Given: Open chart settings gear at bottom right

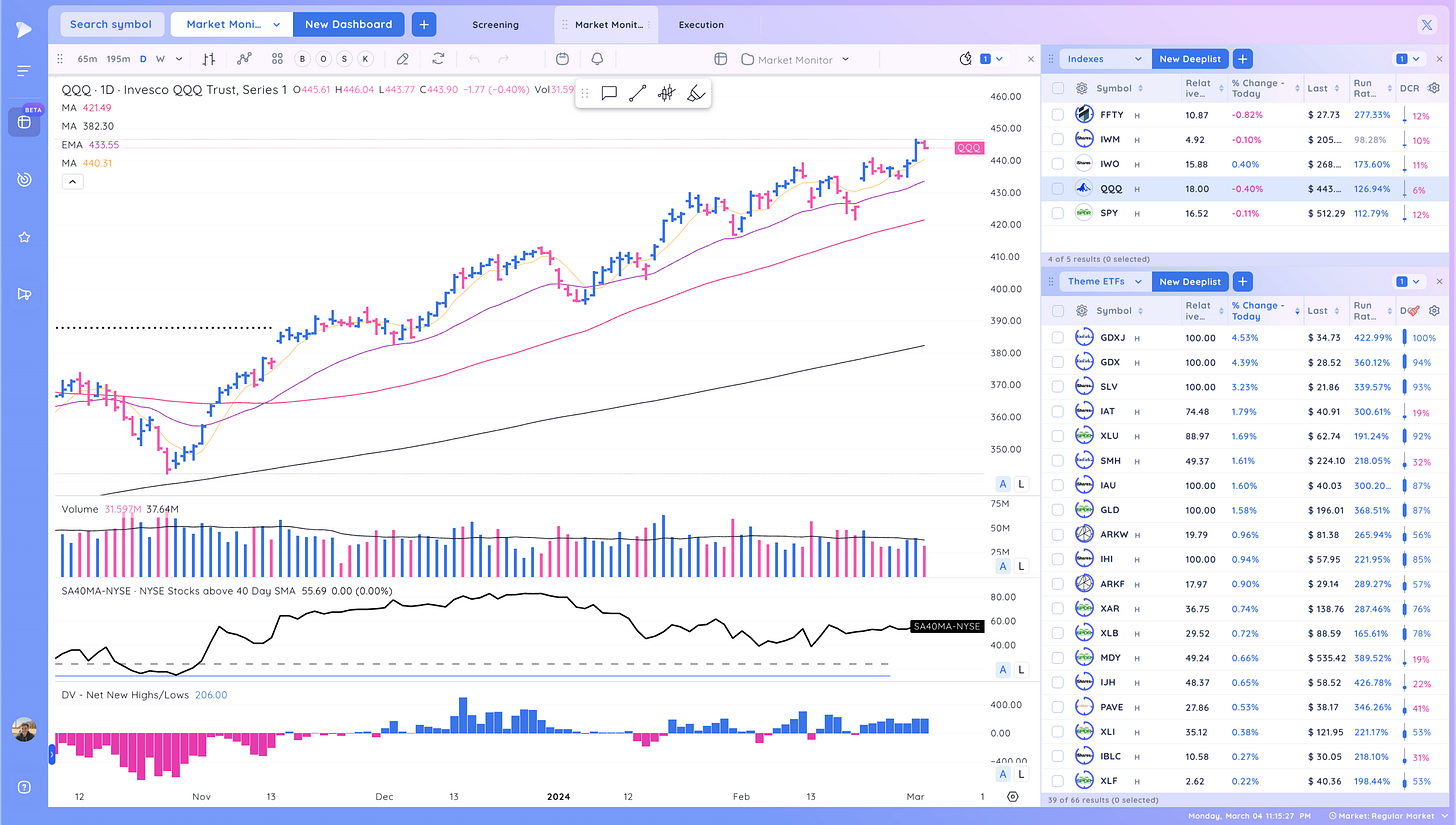Looking at the screenshot, I should point(1013,796).
